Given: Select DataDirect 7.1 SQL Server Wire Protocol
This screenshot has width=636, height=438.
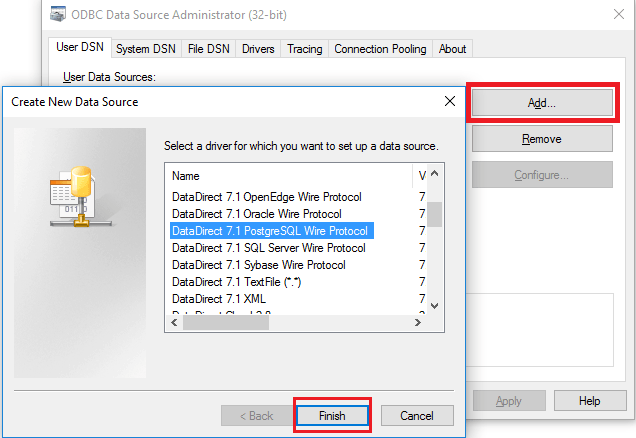Looking at the screenshot, I should pyautogui.click(x=268, y=248).
